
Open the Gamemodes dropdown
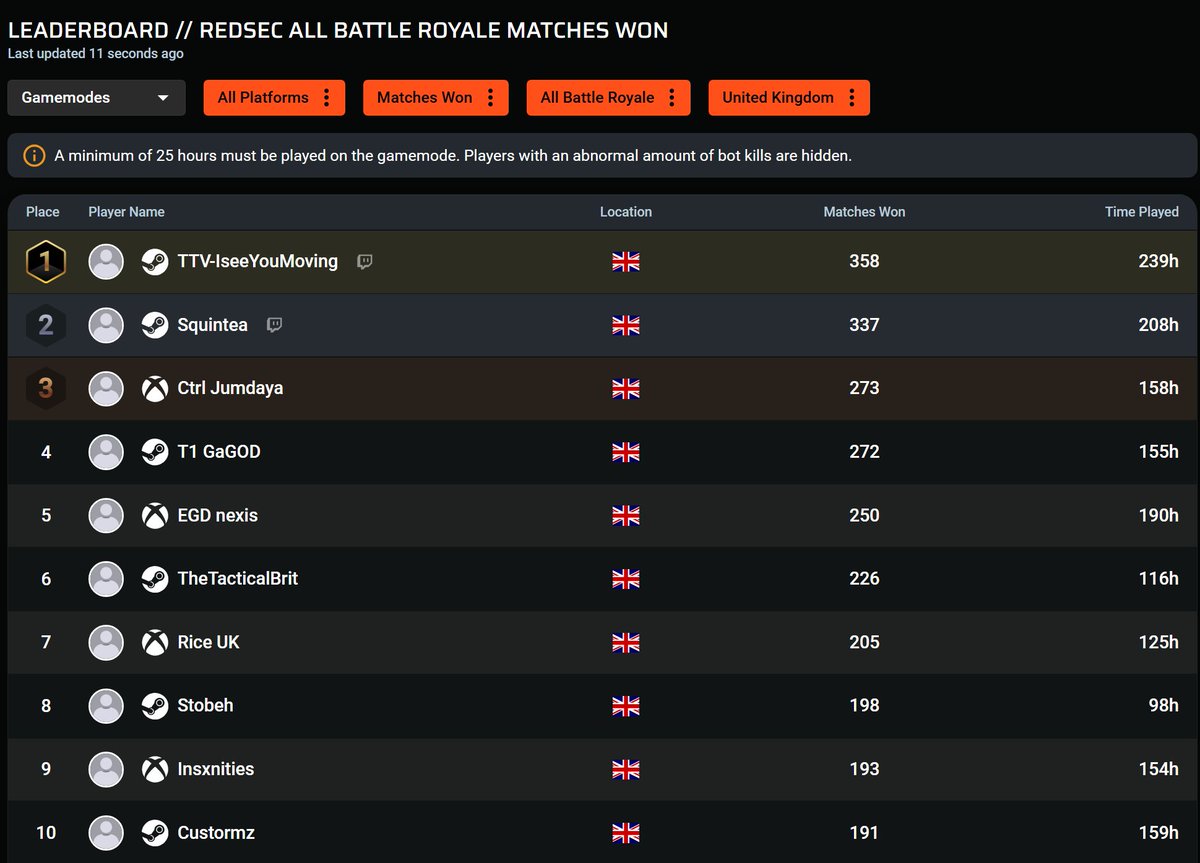[x=96, y=98]
